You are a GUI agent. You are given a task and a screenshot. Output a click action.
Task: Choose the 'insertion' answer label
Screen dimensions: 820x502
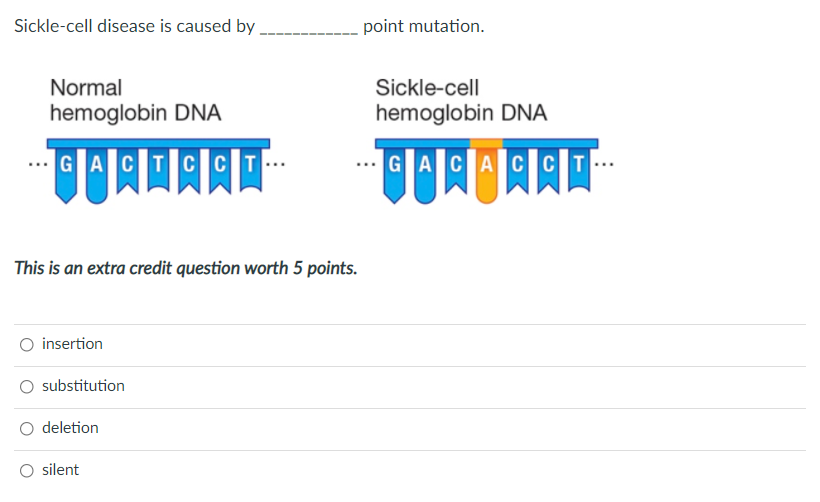[72, 344]
